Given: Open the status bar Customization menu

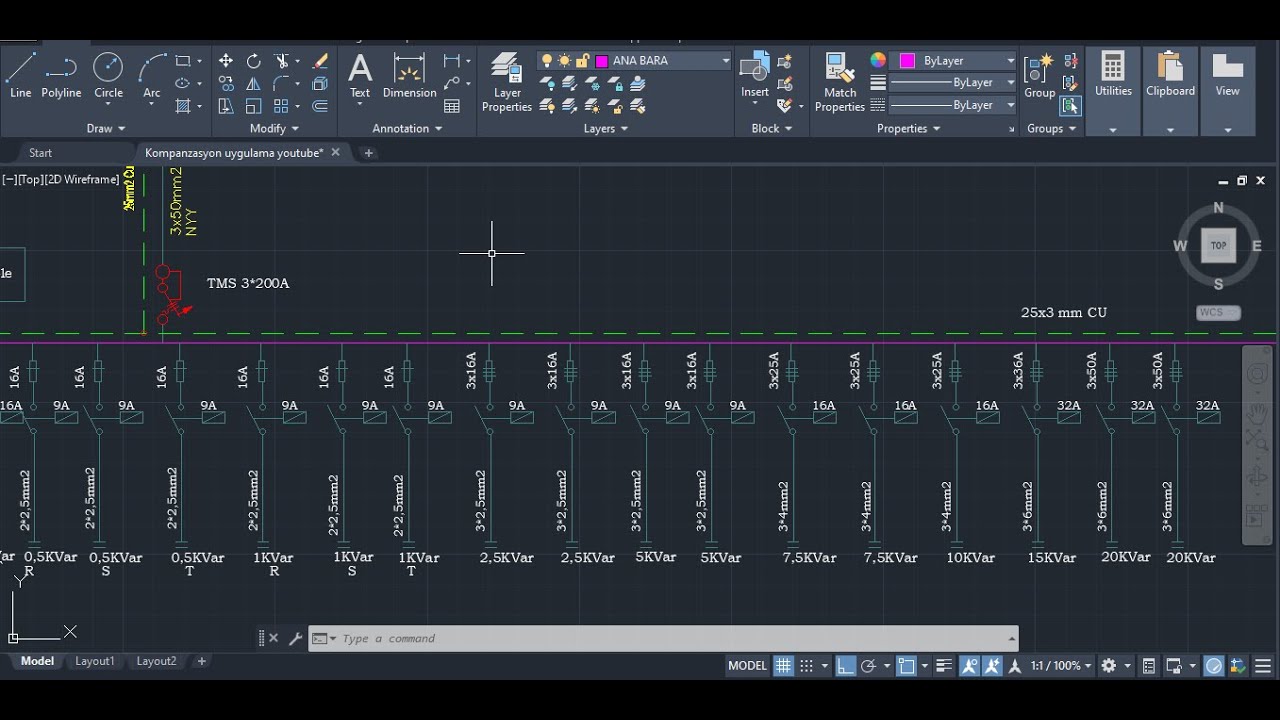Looking at the screenshot, I should point(1263,666).
